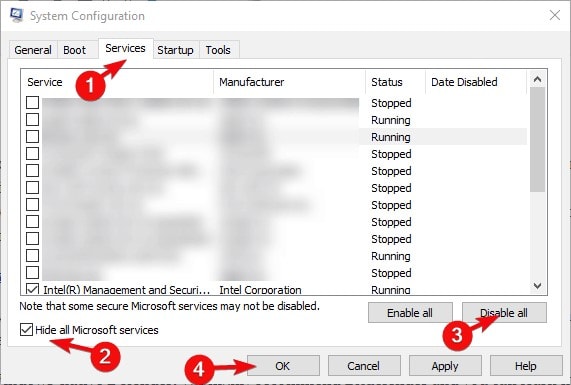Confirm with the OK button
The image size is (571, 385).
click(283, 366)
